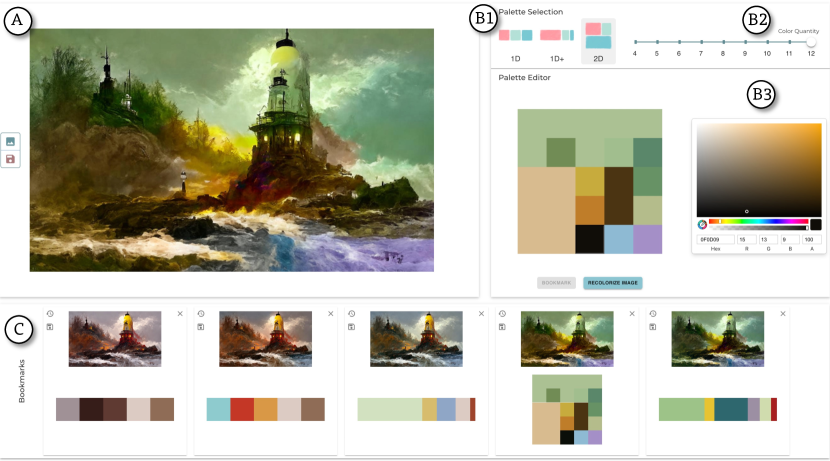This screenshot has width=830, height=461.
Task: Select the mustard yellow swatch in palette editor
Action: tap(590, 182)
